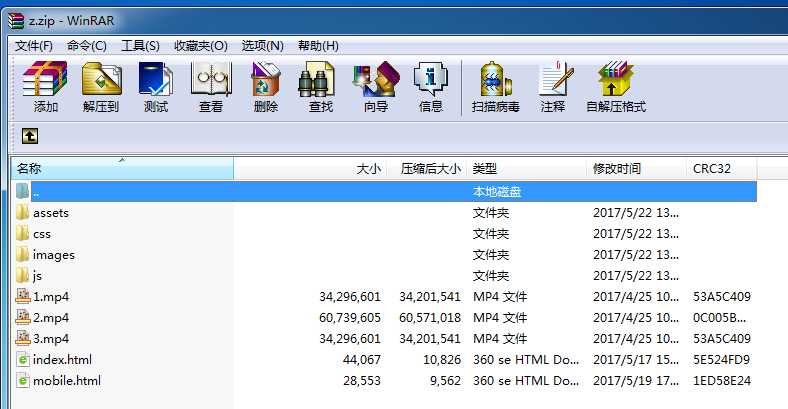Select the 1.mp4 file name
788x409 pixels.
51,297
